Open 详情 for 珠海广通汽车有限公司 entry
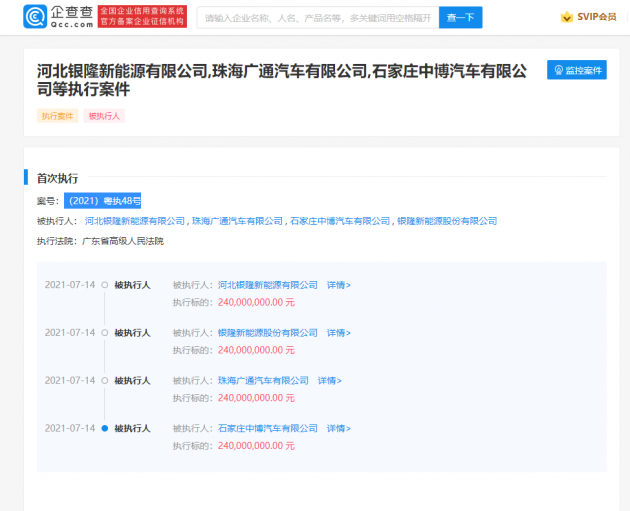The image size is (630, 511). [x=329, y=381]
